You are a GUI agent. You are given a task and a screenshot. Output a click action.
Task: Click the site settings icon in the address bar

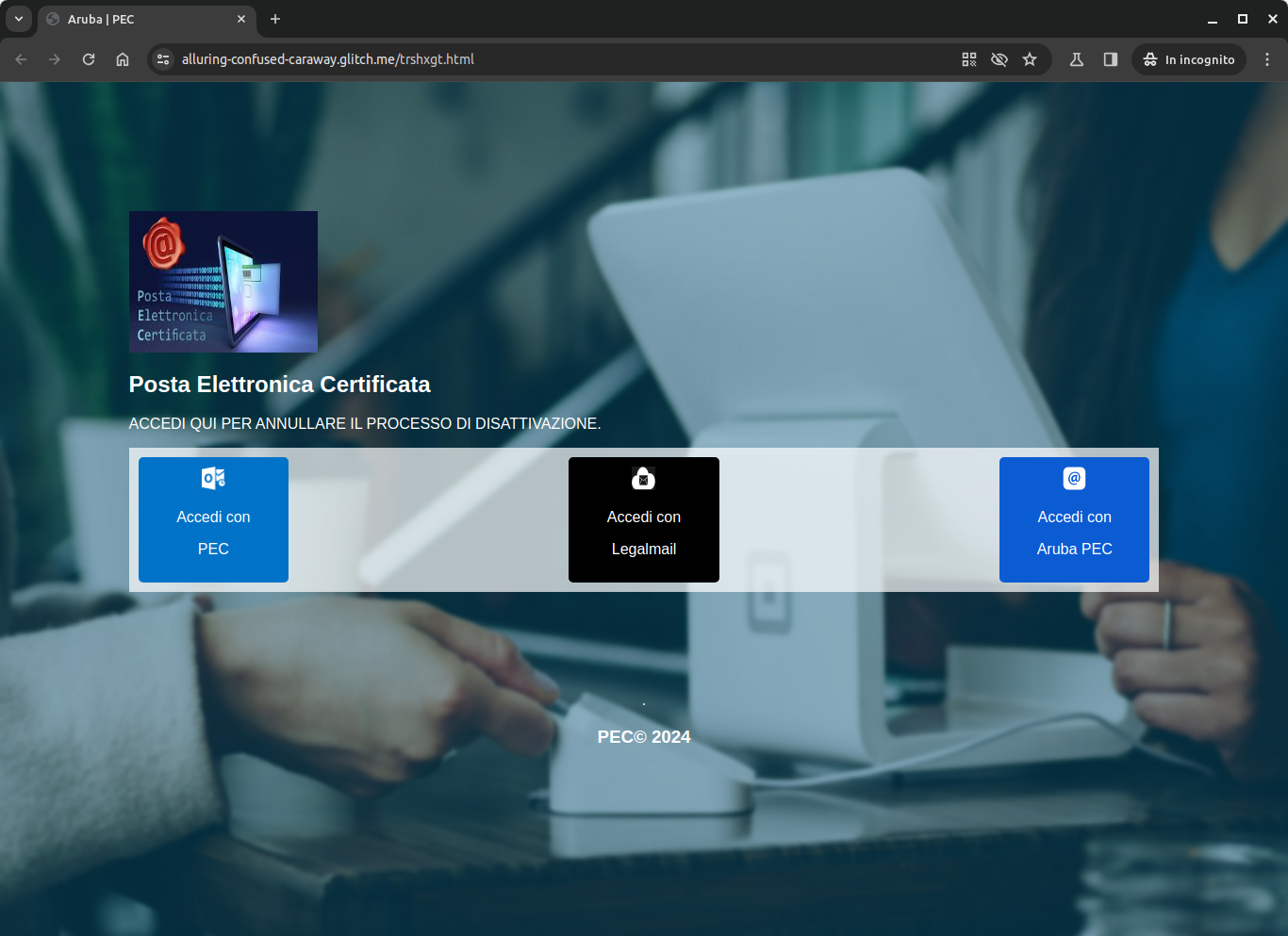(x=162, y=58)
